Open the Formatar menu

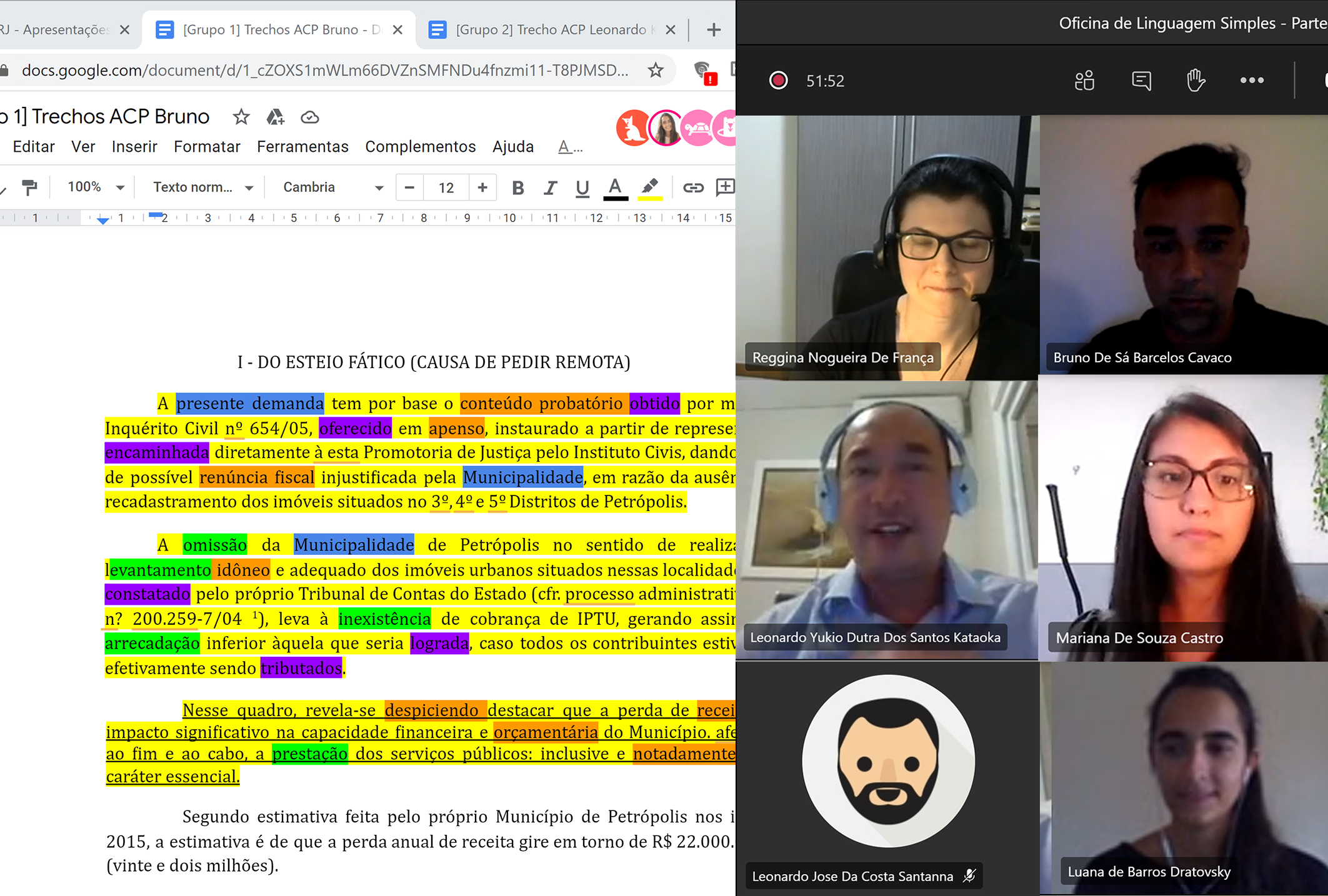(207, 147)
